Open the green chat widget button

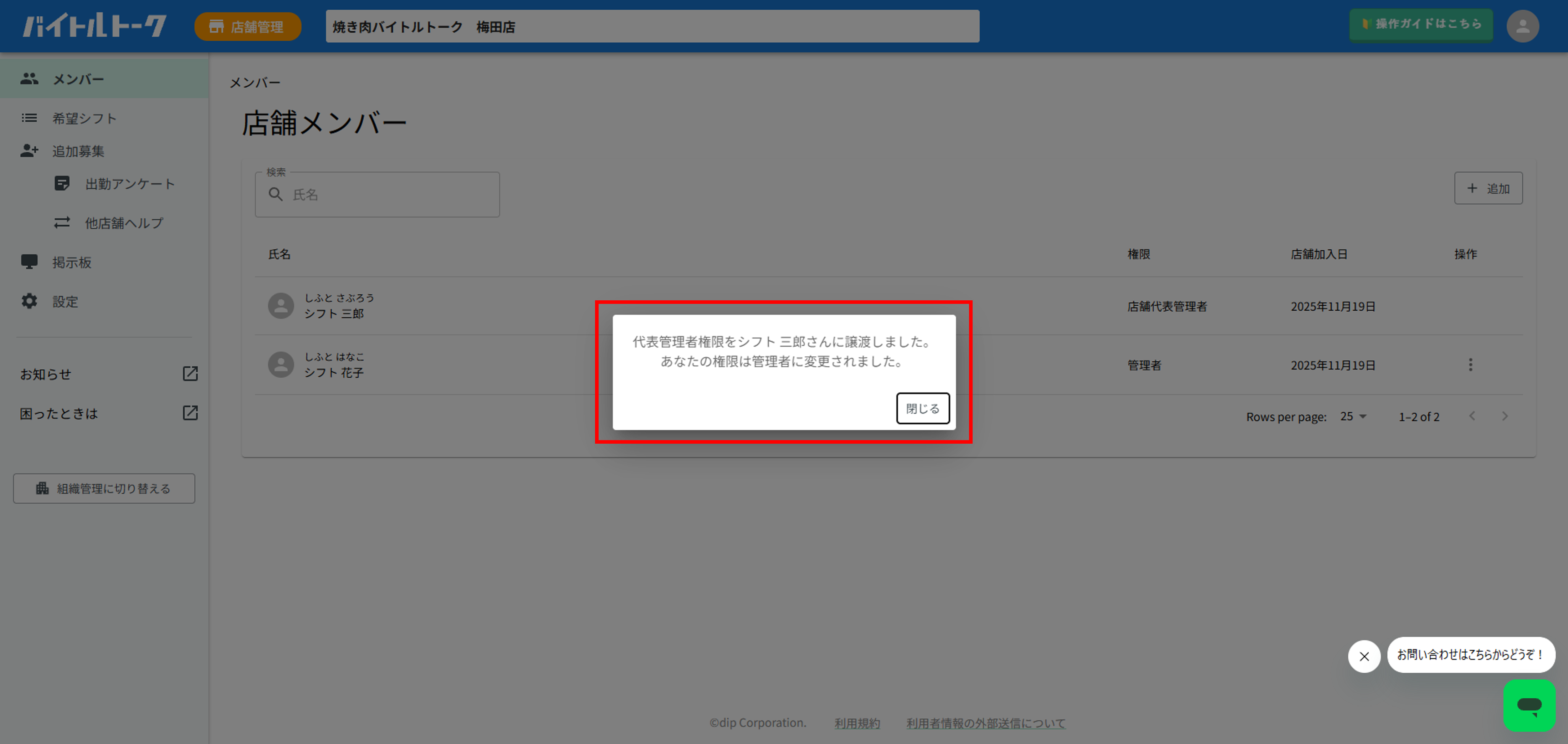[1529, 705]
